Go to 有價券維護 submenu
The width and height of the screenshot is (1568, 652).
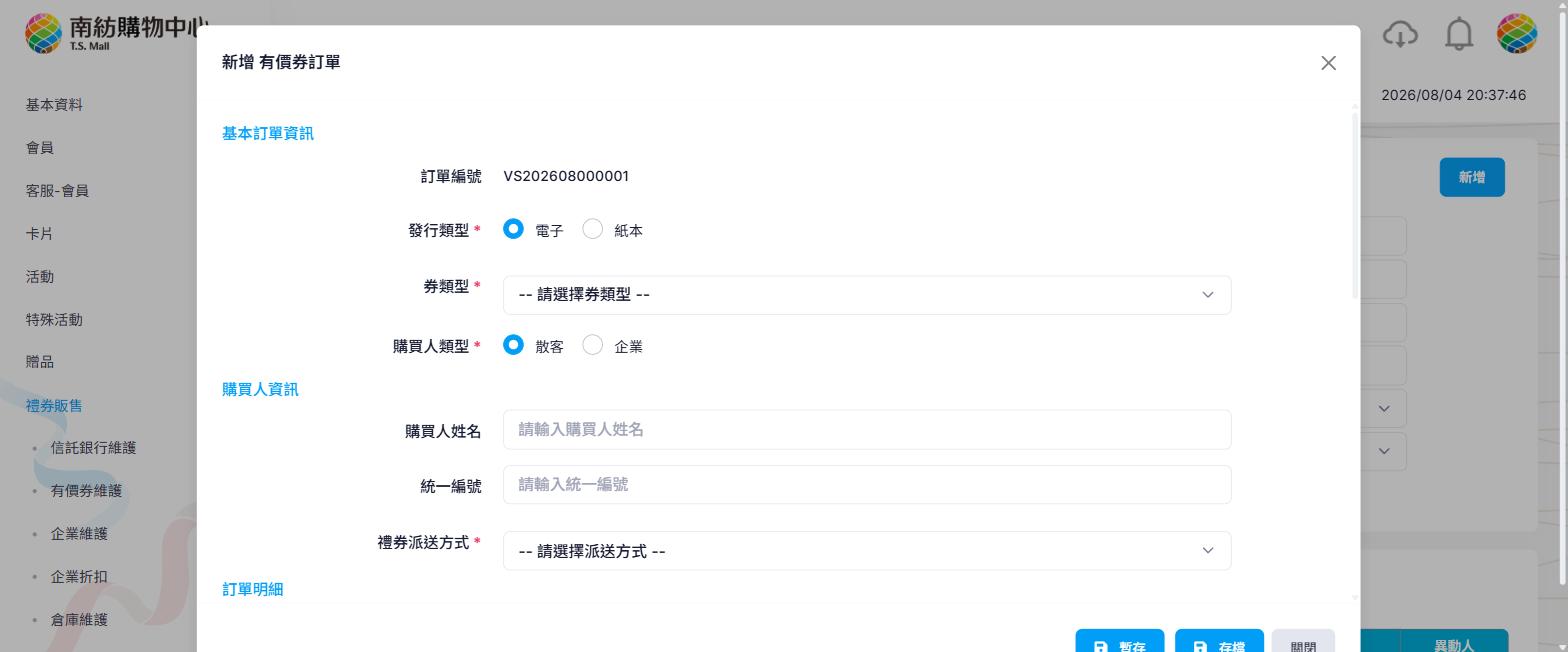(x=86, y=491)
